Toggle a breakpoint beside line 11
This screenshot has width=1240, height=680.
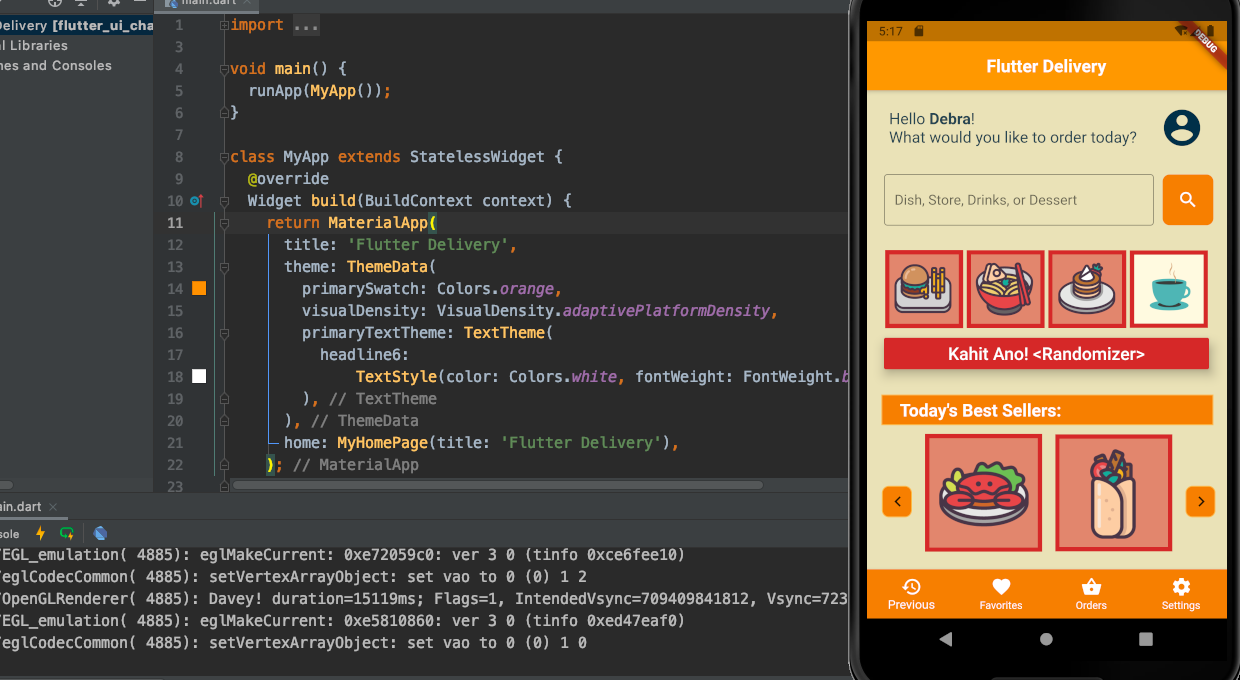coord(198,222)
